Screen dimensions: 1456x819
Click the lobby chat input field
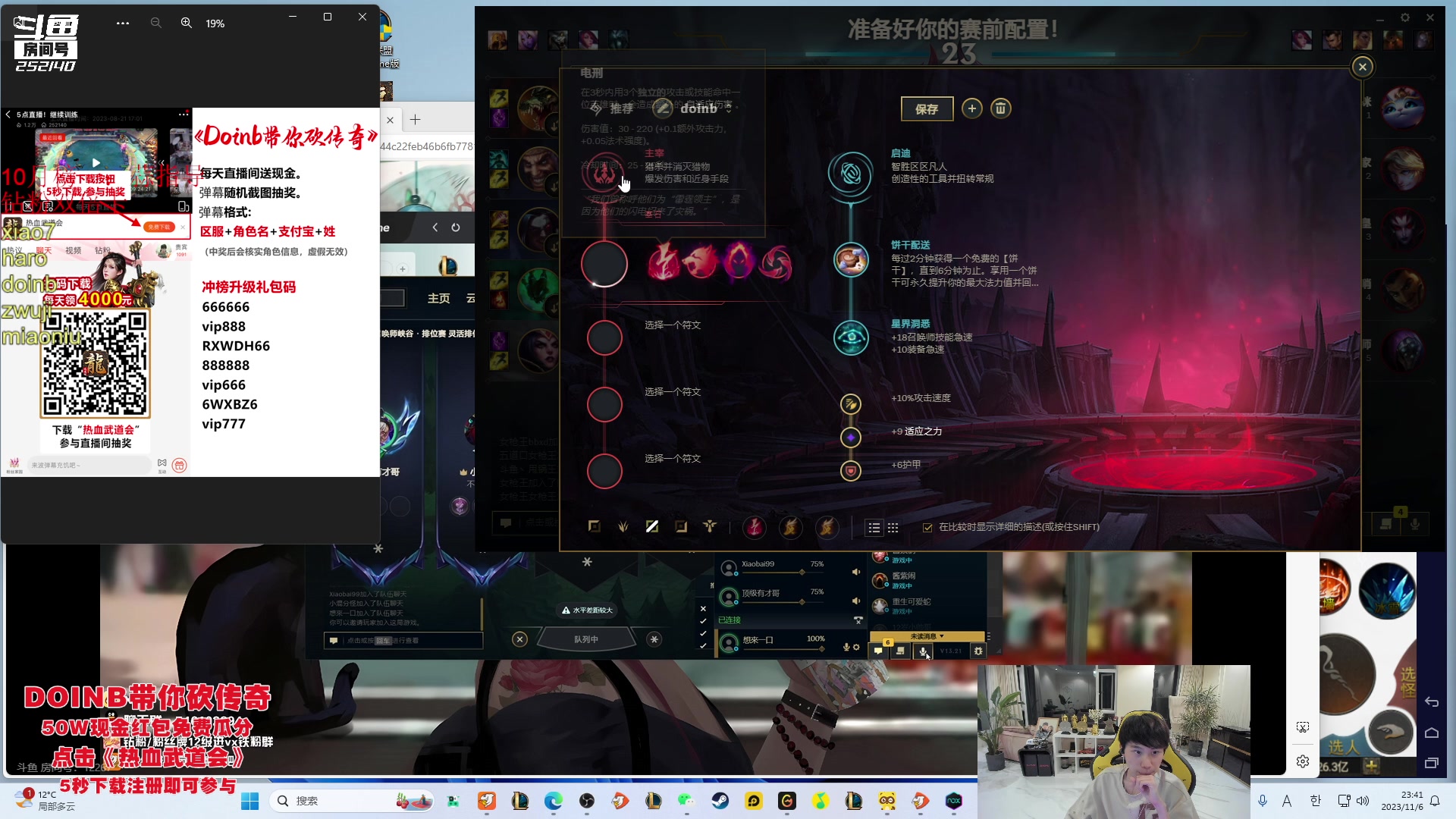tap(403, 641)
